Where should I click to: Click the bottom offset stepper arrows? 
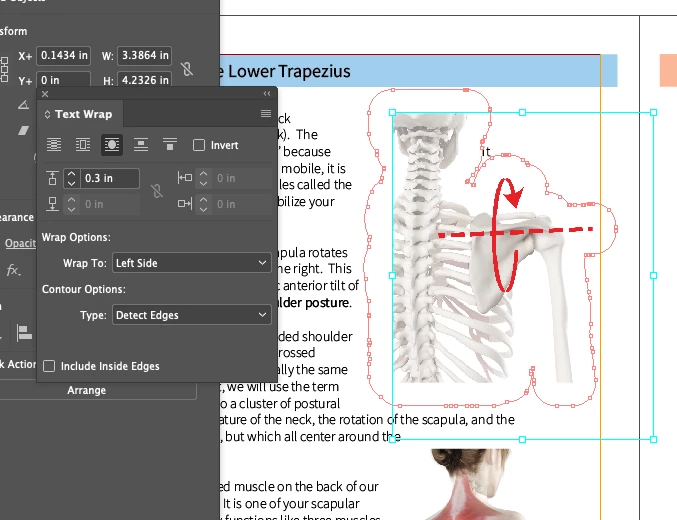tap(72, 204)
